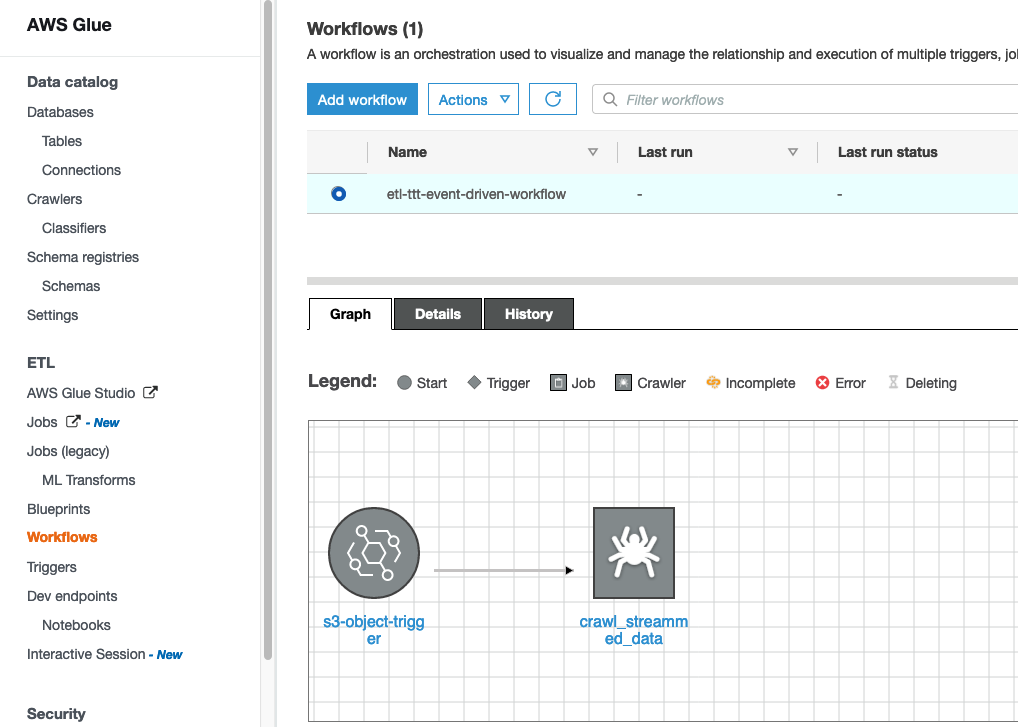Click the Error legend red icon
1018x727 pixels.
click(x=822, y=383)
